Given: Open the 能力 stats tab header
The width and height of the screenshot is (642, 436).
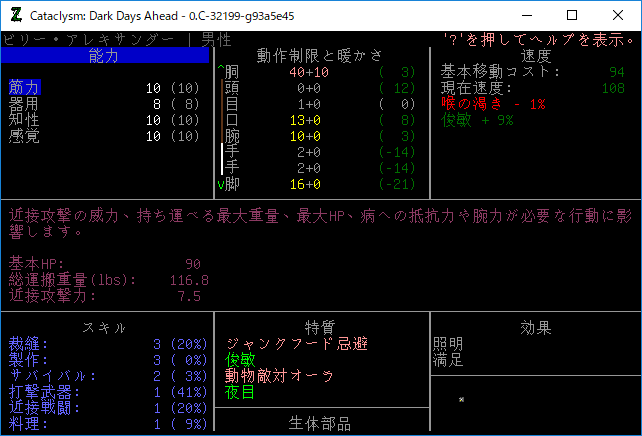Looking at the screenshot, I should tap(104, 56).
